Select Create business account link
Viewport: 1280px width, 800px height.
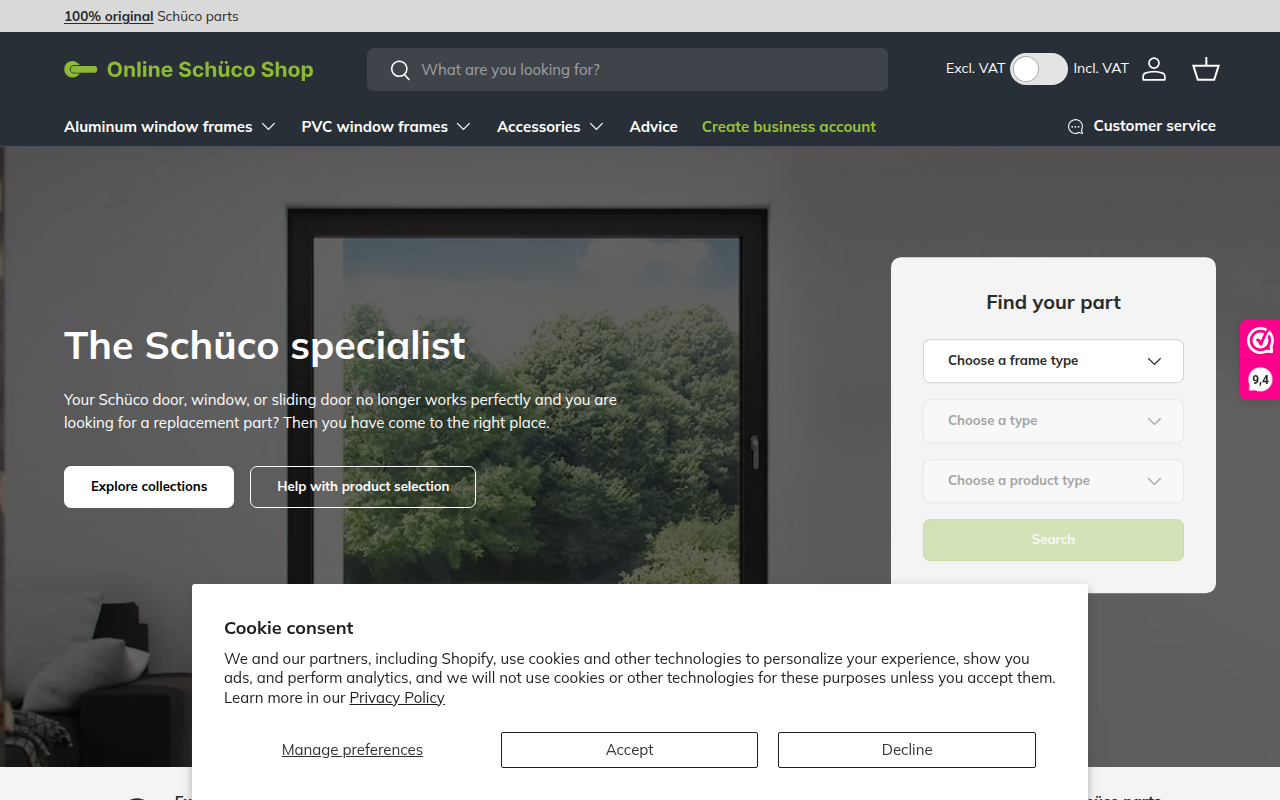coord(789,127)
